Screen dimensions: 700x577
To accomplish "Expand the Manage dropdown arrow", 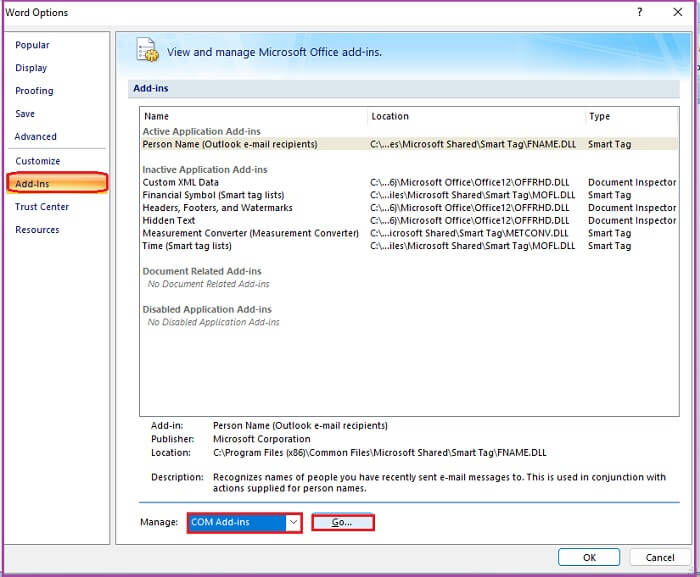I will click(293, 522).
